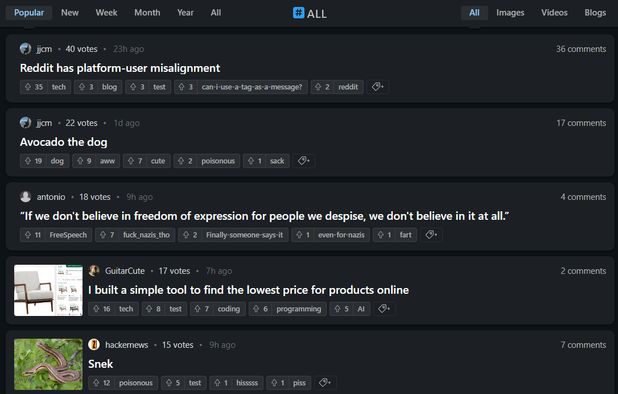Open the chair thumbnail image
Screen dimensions: 618x394
pos(48,290)
